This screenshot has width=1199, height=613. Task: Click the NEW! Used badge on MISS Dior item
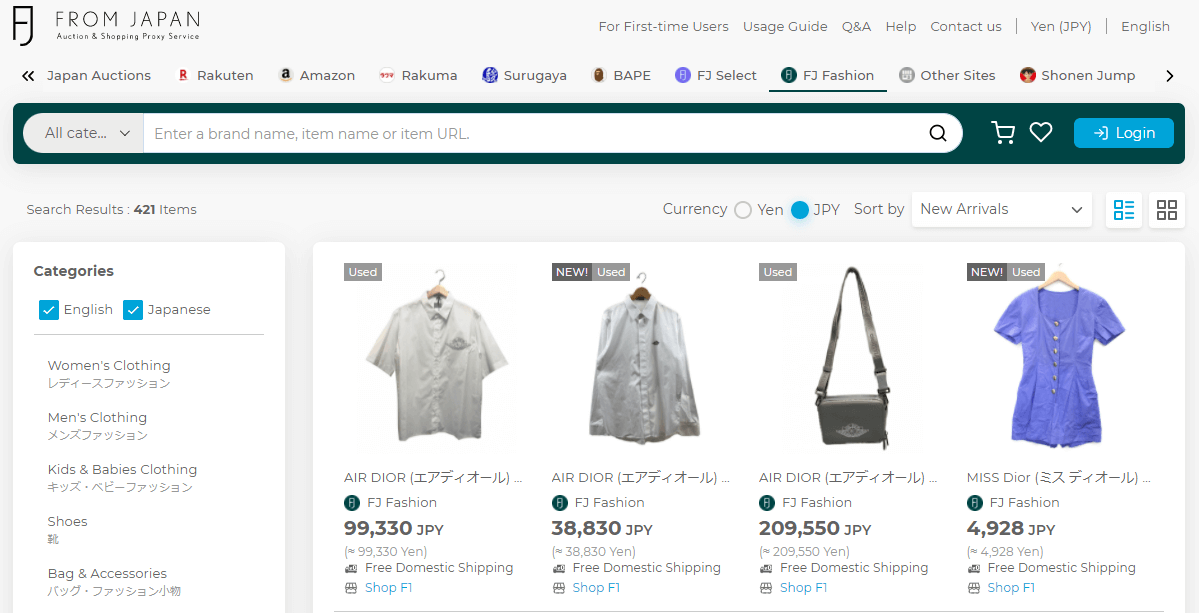click(x=1005, y=272)
